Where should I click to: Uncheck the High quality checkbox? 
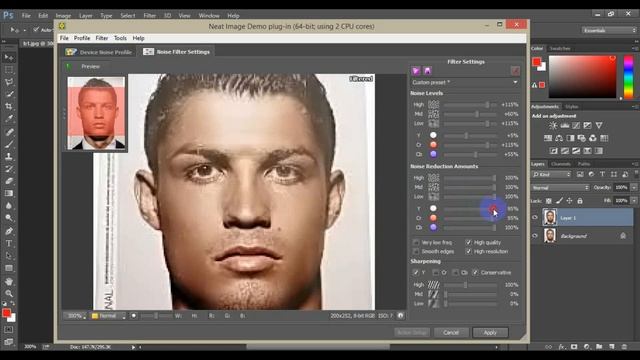click(x=469, y=242)
